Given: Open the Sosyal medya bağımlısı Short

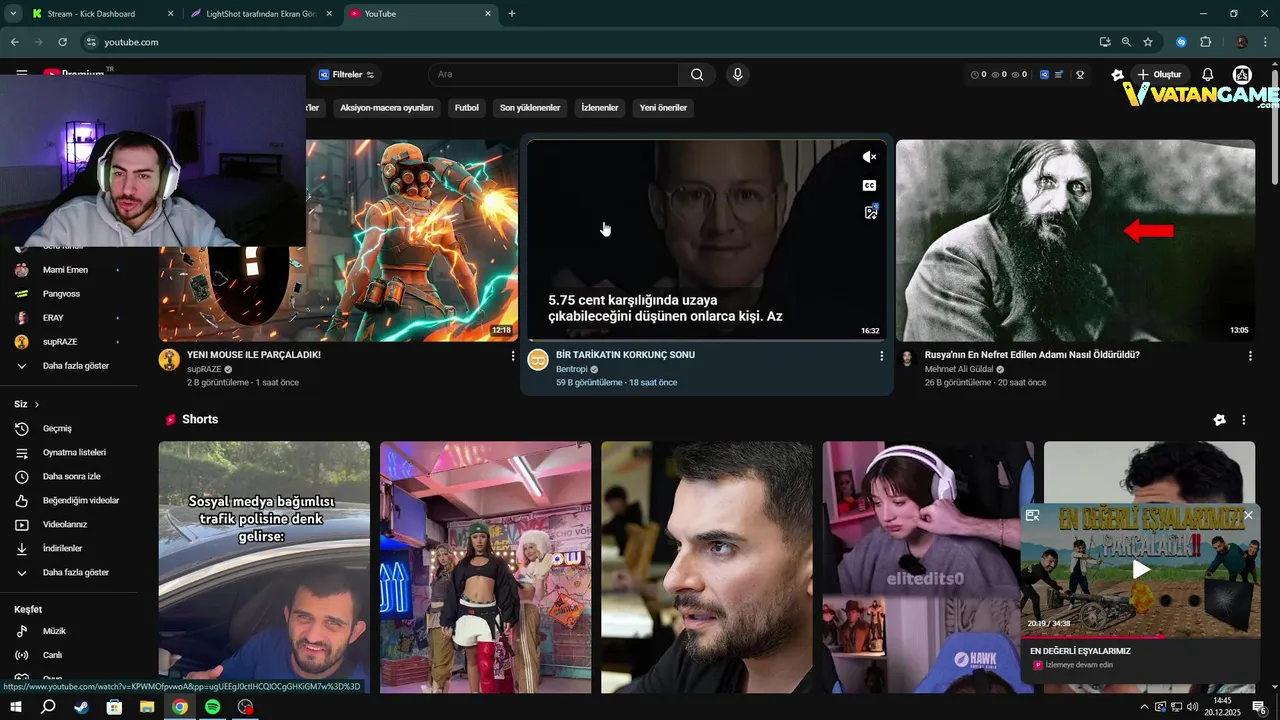Looking at the screenshot, I should point(264,567).
